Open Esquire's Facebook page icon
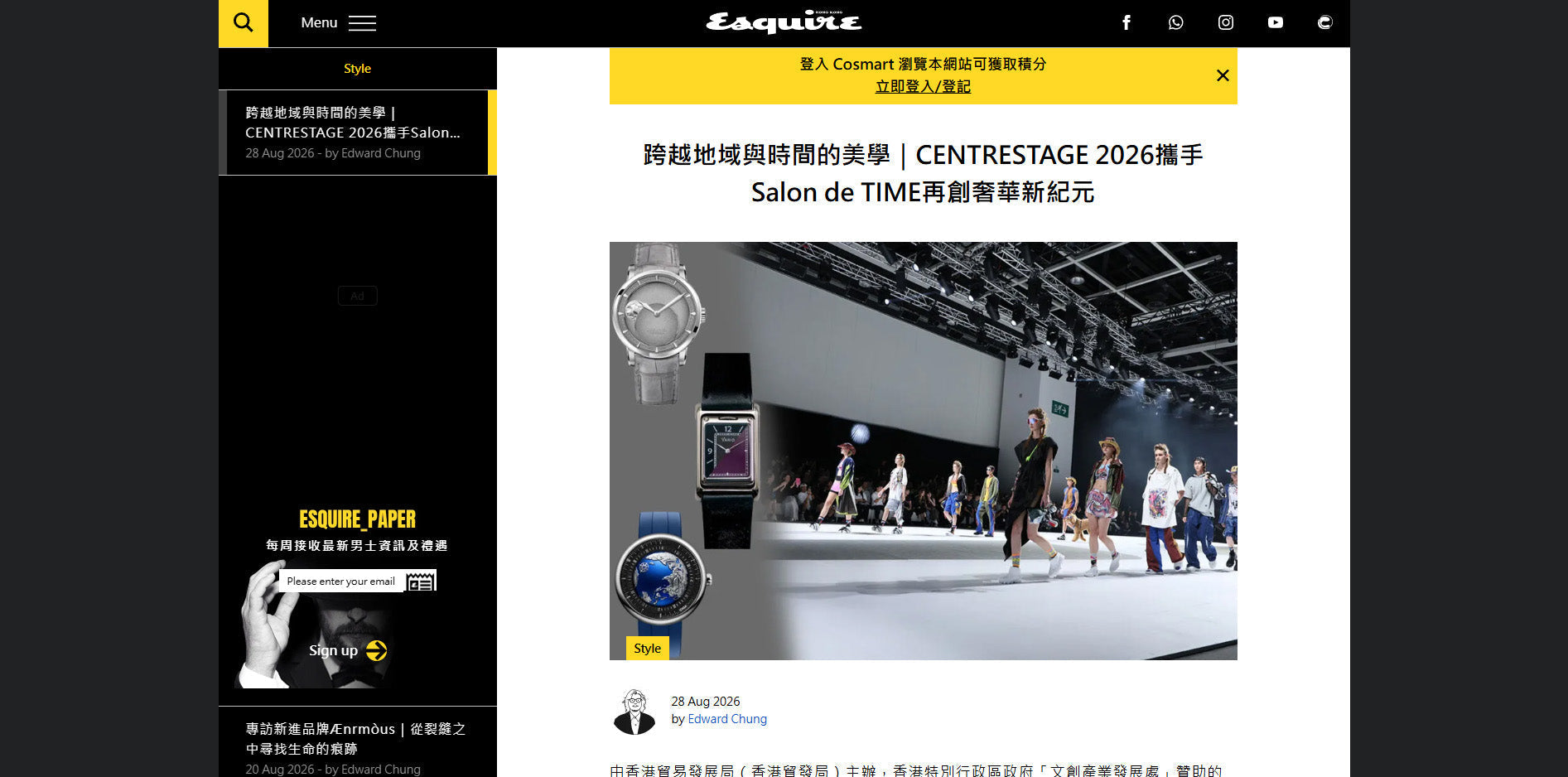 click(x=1127, y=23)
